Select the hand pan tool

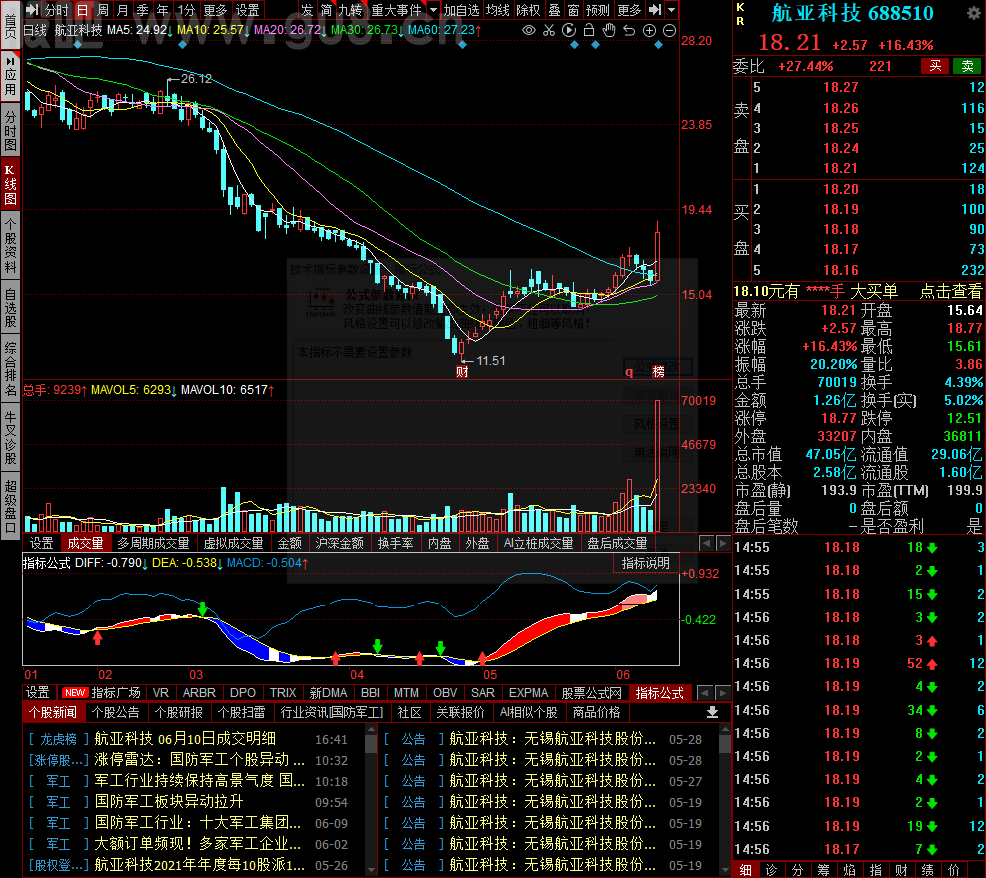[x=609, y=30]
